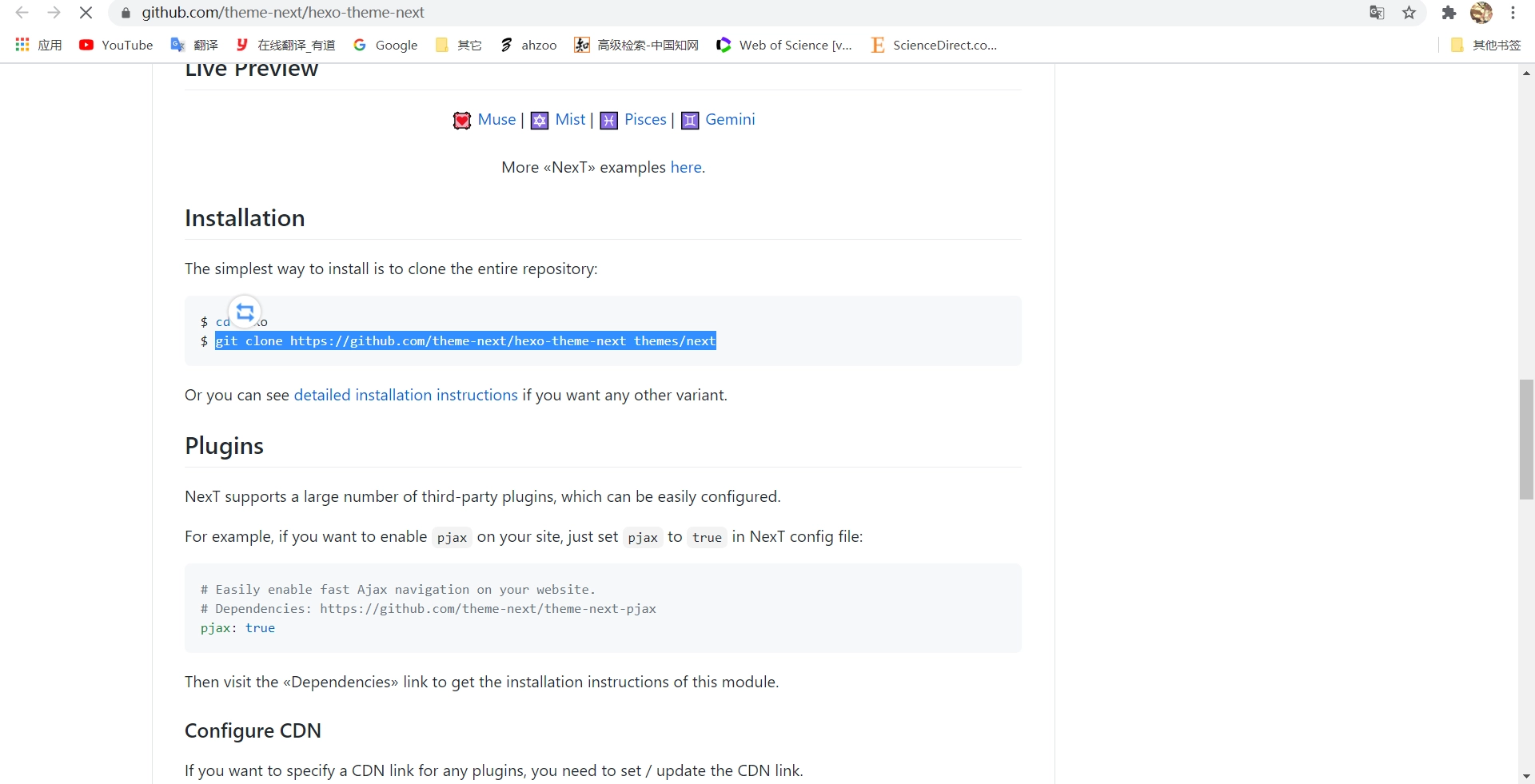
Task: Click the scrollbar down arrow
Action: [1526, 776]
